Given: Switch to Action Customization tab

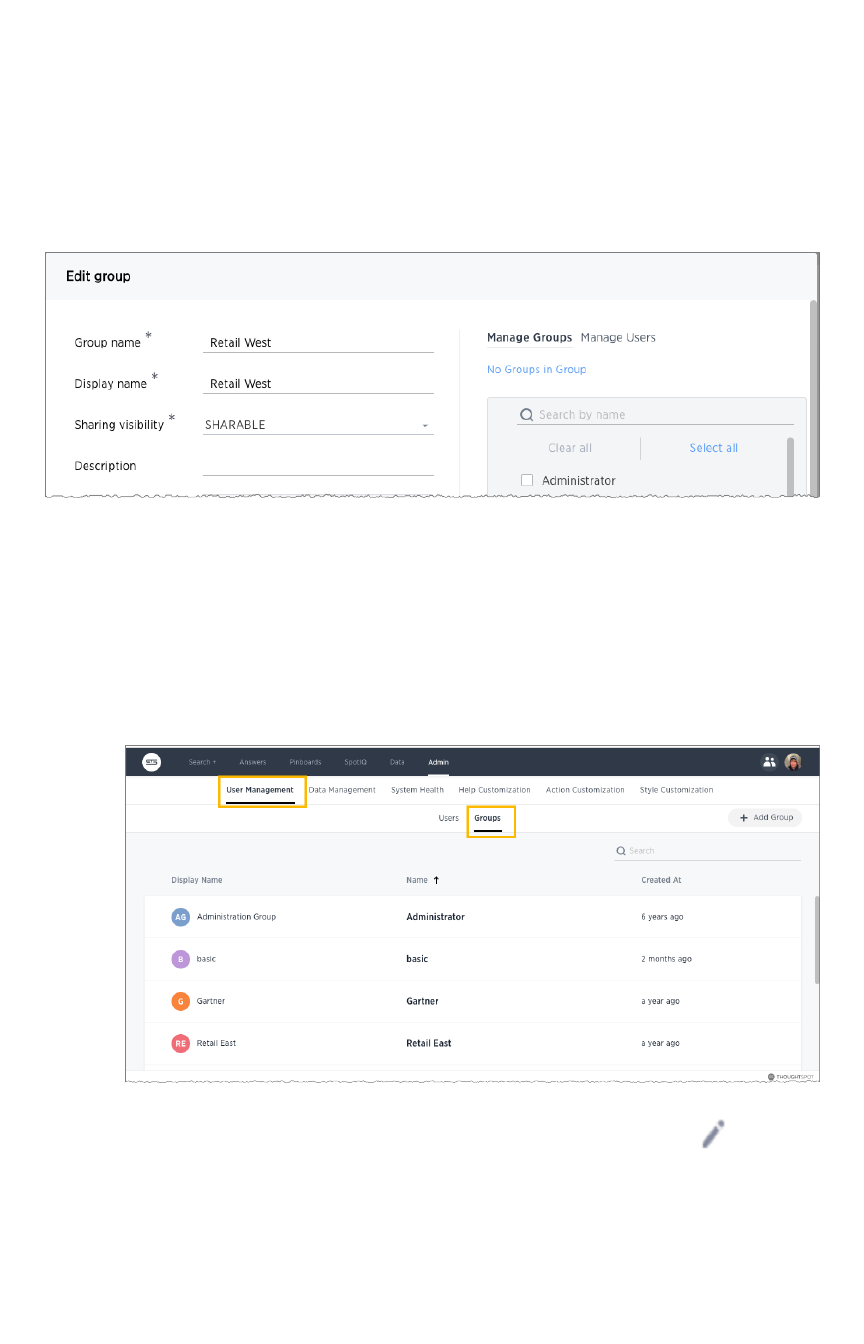Looking at the screenshot, I should tap(585, 790).
